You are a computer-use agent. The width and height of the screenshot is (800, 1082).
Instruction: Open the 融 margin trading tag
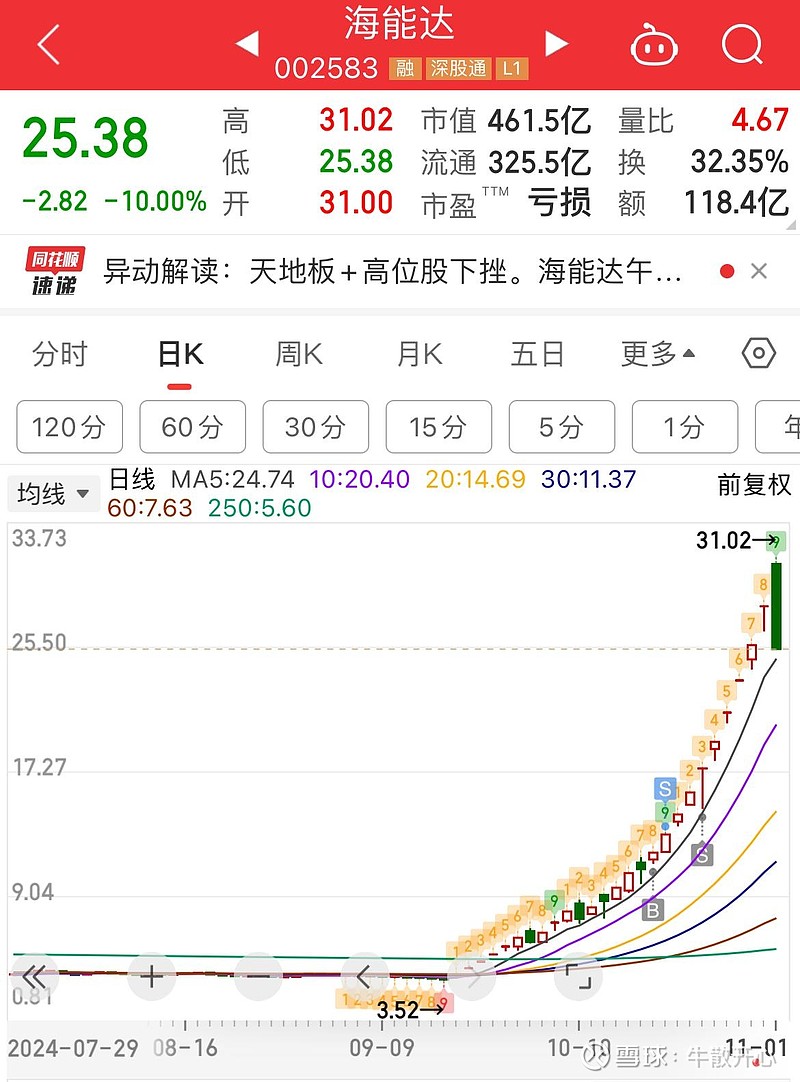click(x=405, y=68)
